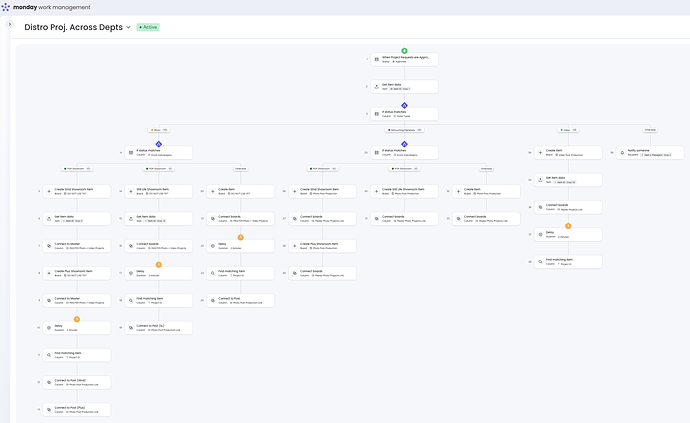Open step 10 Delay node
The image size is (690, 423).
click(x=77, y=328)
